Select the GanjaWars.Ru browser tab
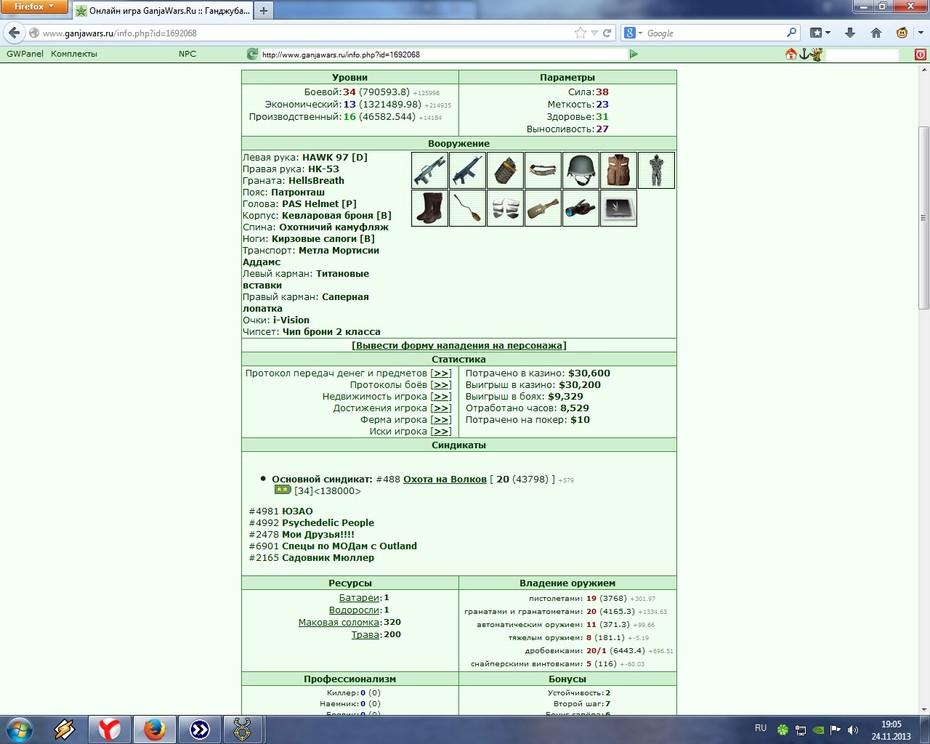This screenshot has width=930, height=744. 163,11
